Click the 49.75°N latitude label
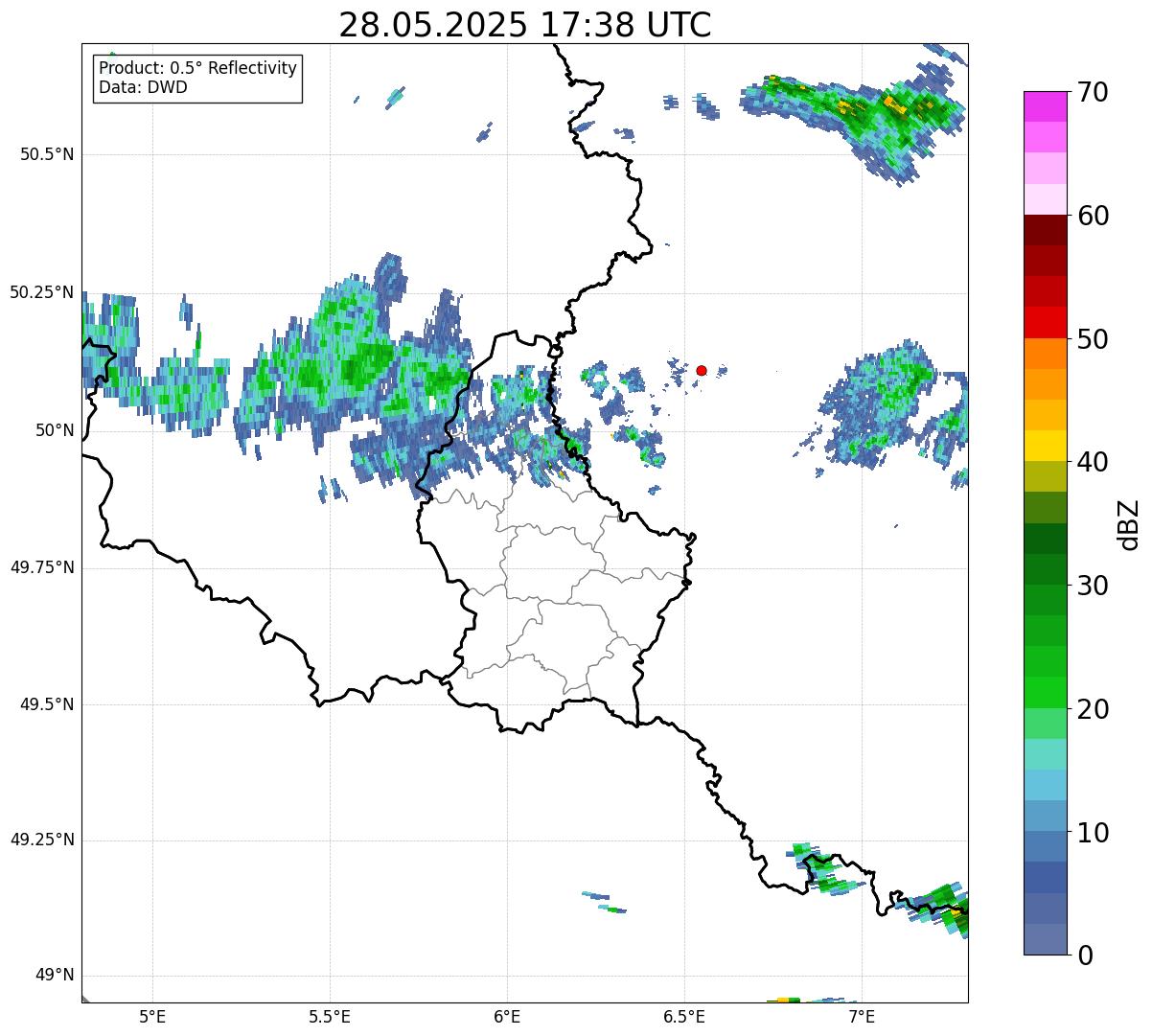 pos(42,567)
